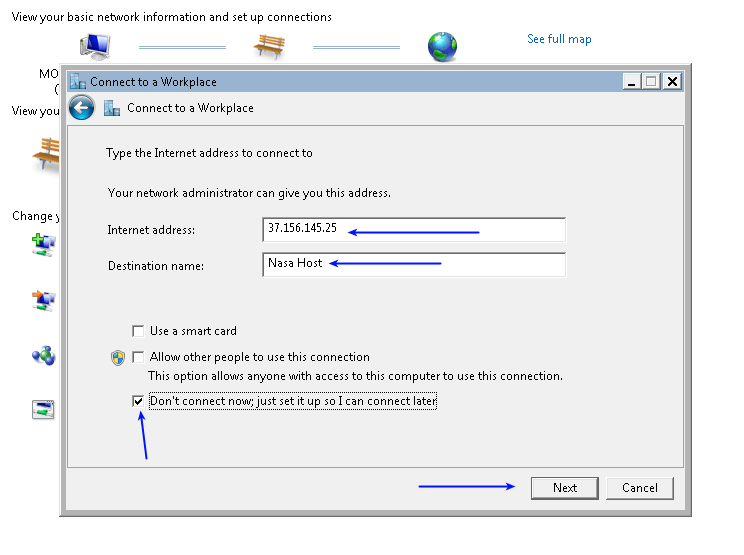Click the computer icon in network map

coord(96,46)
